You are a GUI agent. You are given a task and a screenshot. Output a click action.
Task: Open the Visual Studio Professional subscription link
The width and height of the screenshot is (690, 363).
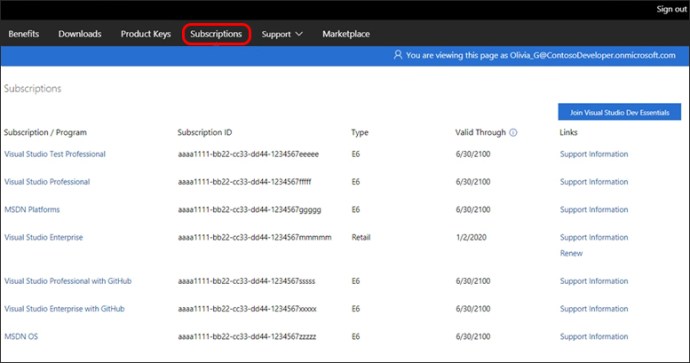coord(47,182)
